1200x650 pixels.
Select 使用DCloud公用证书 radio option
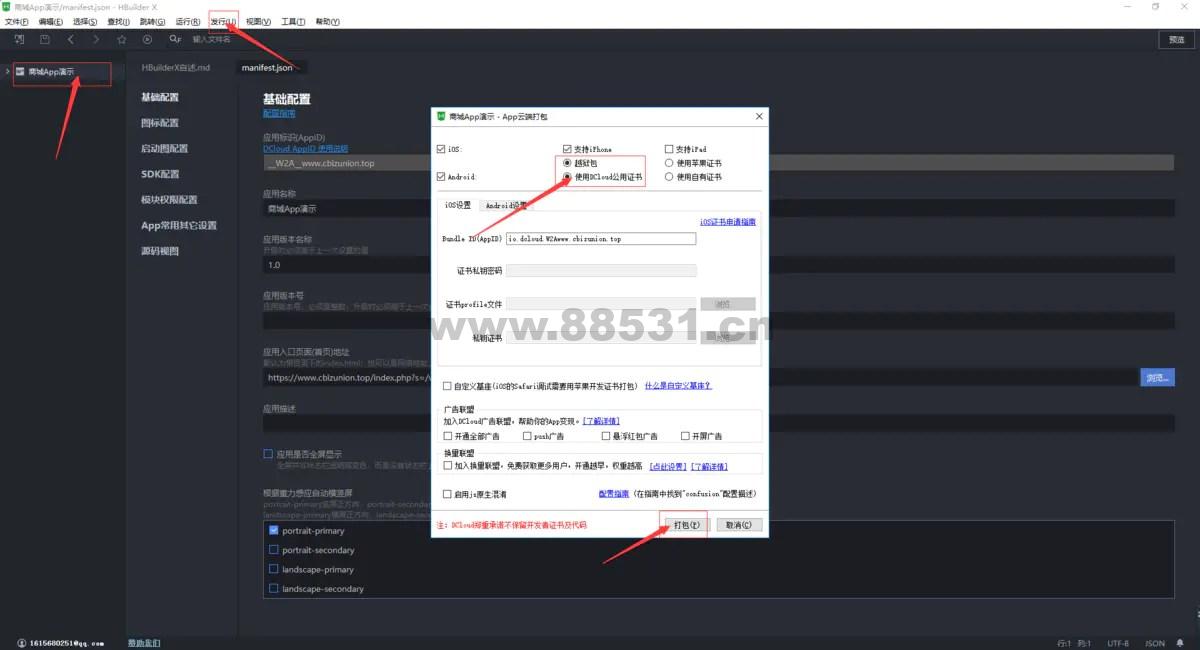click(568, 177)
